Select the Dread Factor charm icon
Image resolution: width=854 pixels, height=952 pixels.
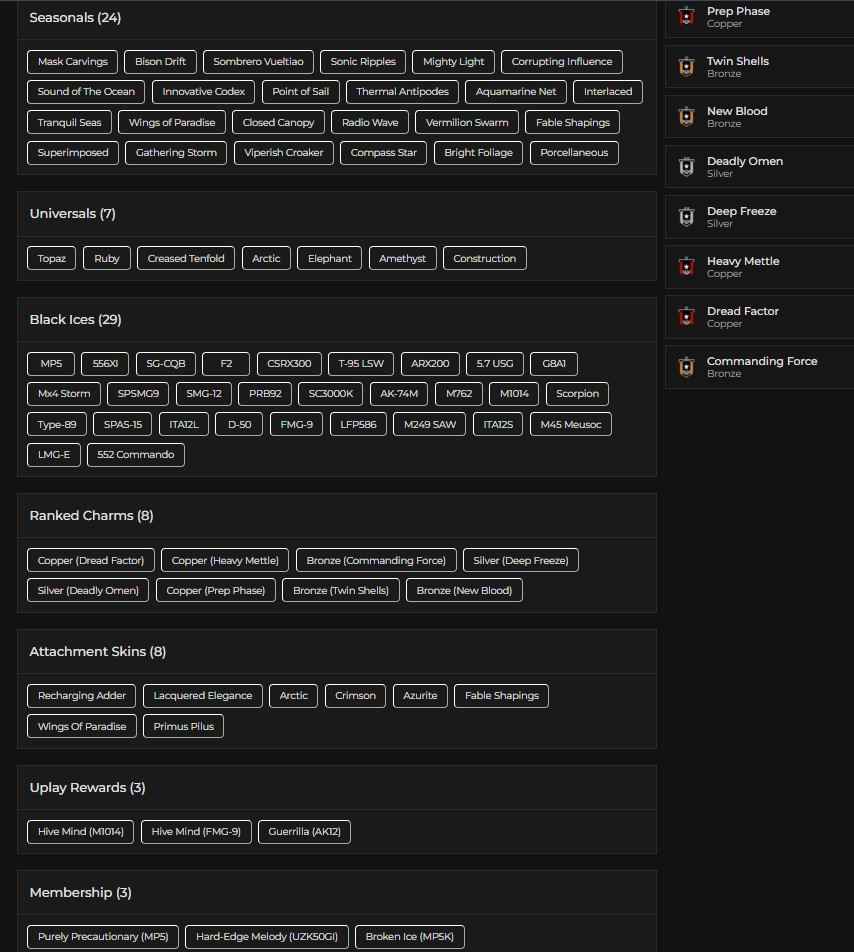coord(686,317)
